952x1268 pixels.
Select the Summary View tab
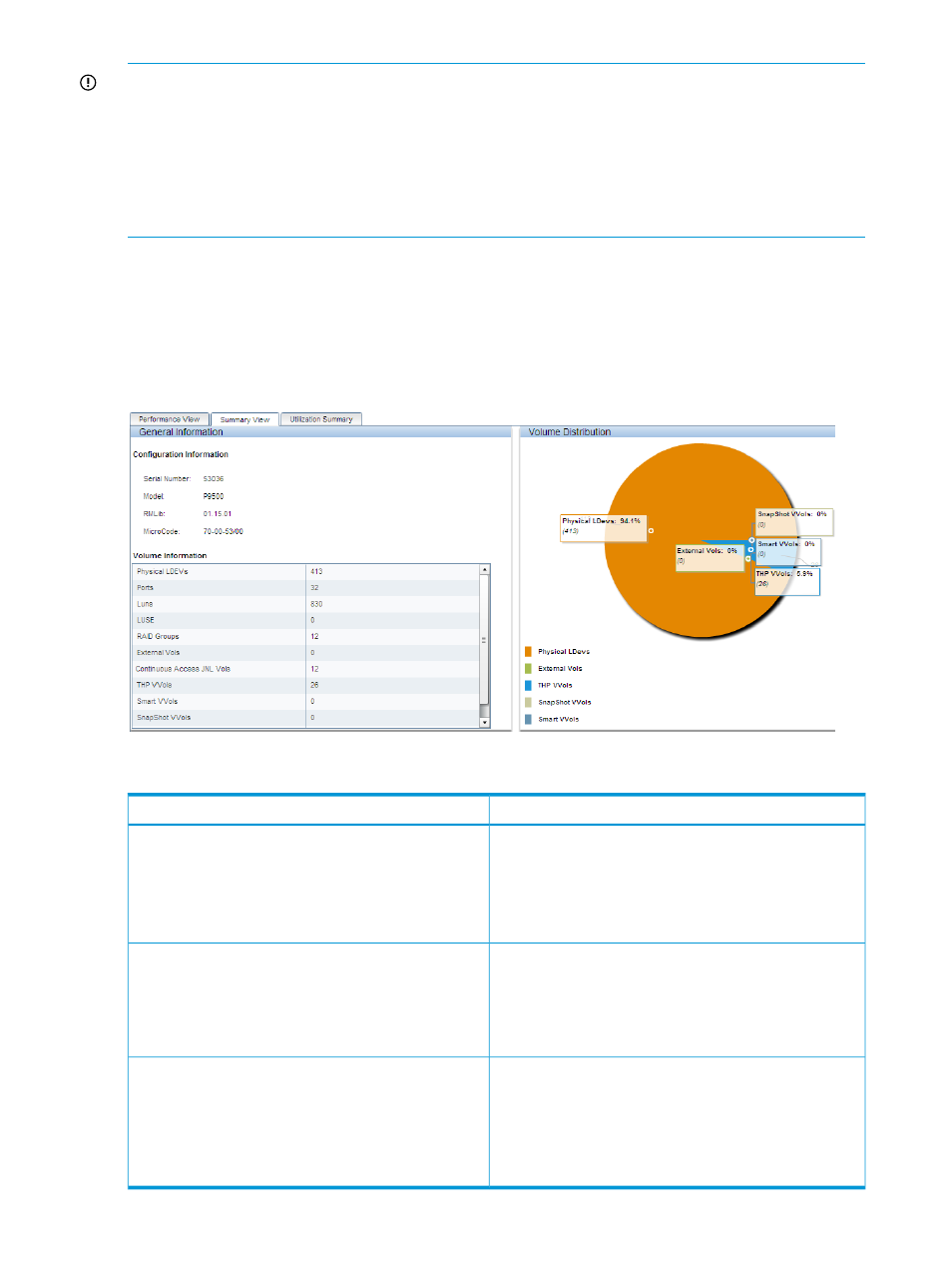pyautogui.click(x=244, y=419)
